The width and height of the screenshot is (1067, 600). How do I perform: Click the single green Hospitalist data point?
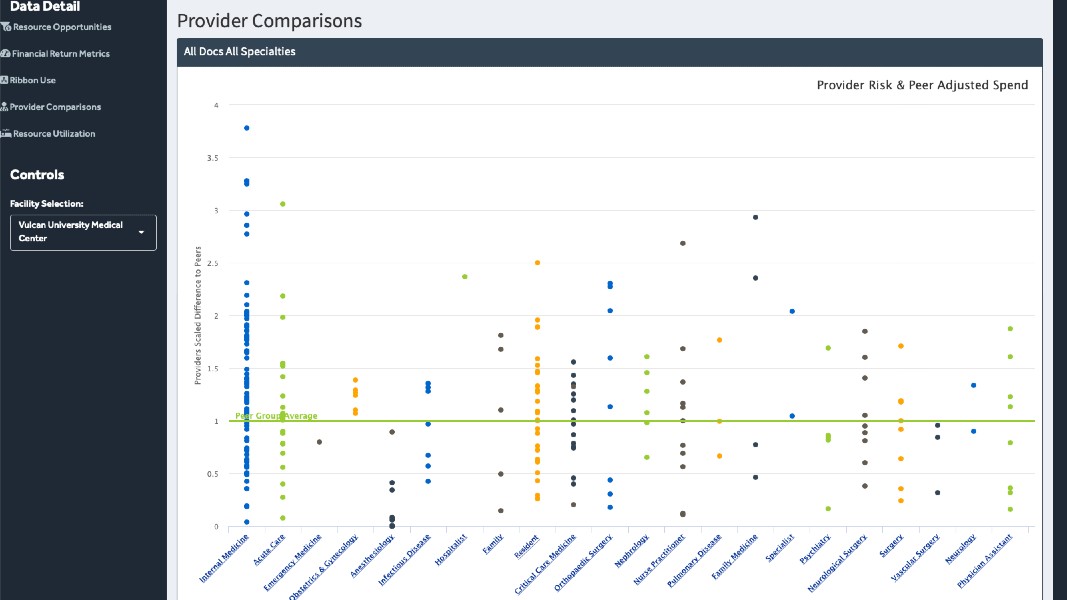(x=465, y=277)
